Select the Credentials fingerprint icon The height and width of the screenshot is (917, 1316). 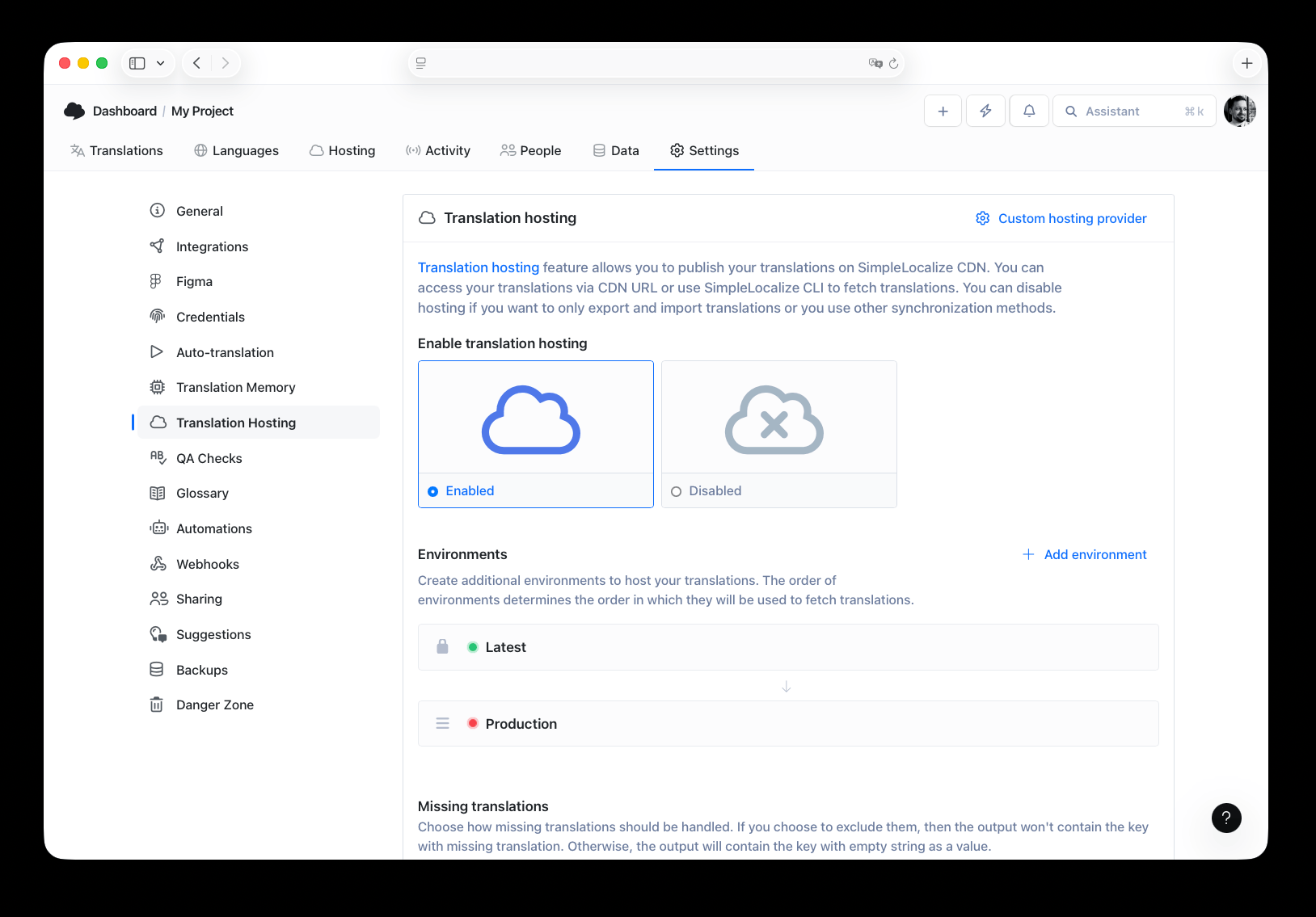point(158,316)
